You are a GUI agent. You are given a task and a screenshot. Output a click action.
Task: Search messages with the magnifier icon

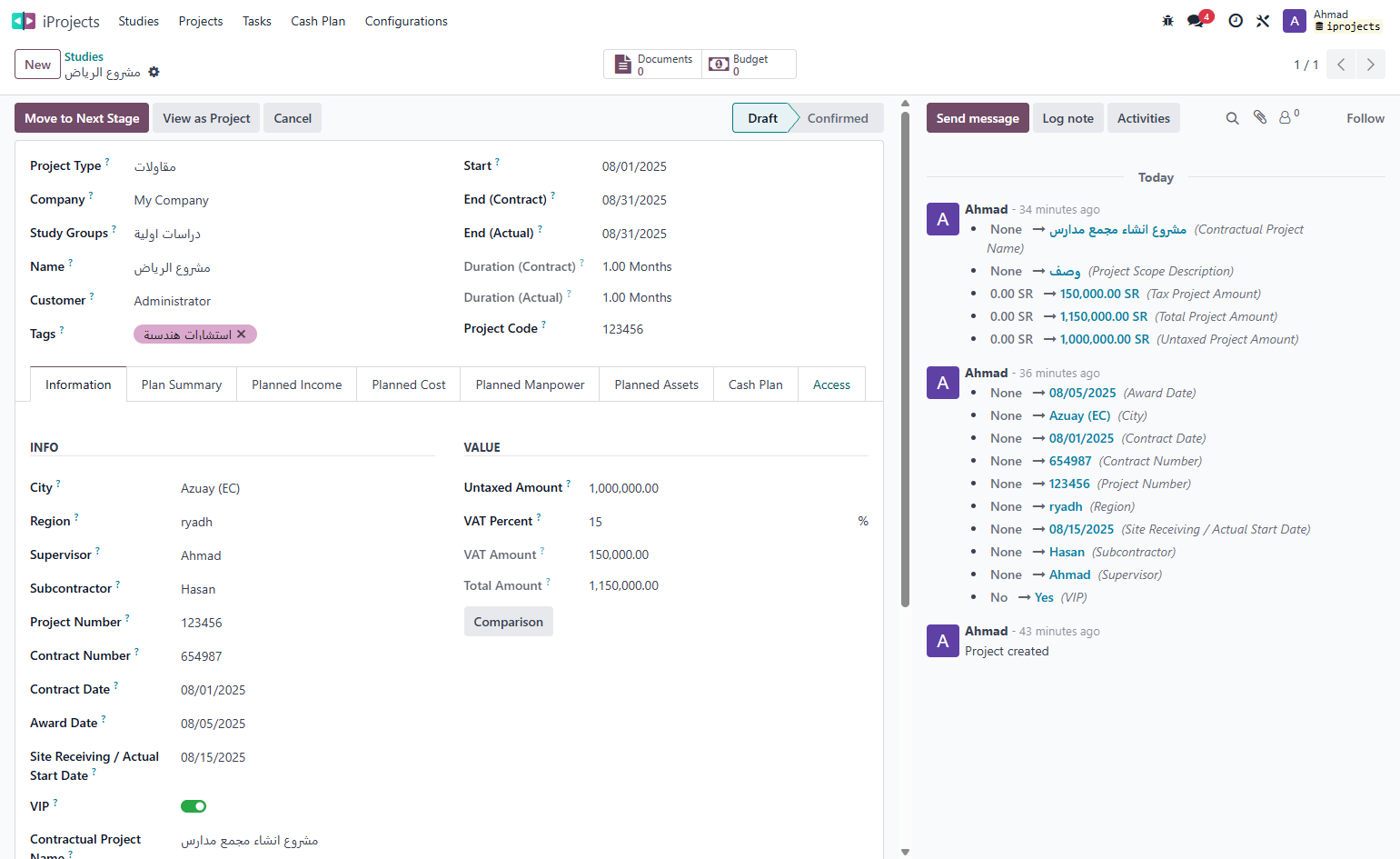point(1232,118)
